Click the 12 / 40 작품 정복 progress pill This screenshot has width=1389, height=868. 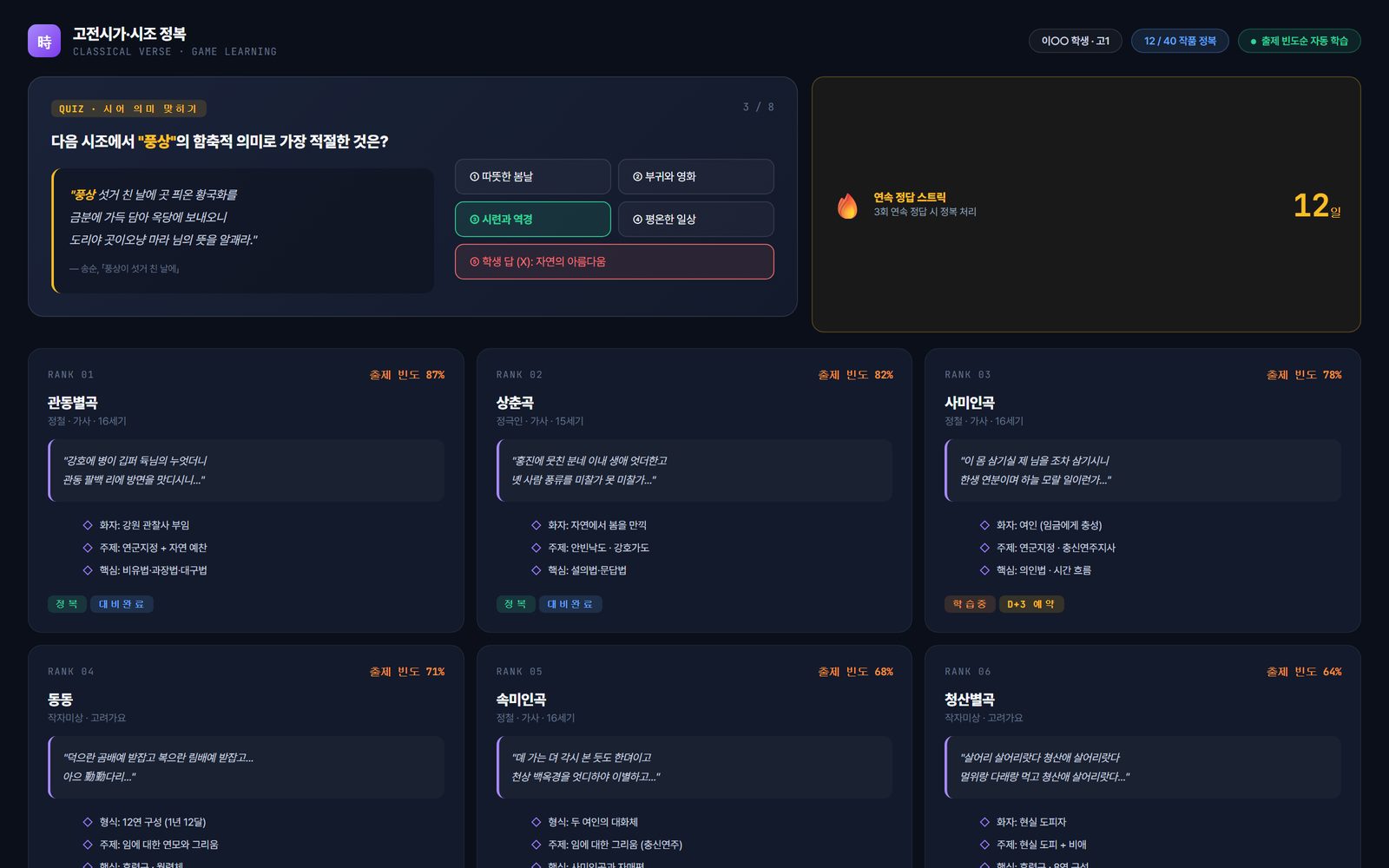pos(1179,41)
